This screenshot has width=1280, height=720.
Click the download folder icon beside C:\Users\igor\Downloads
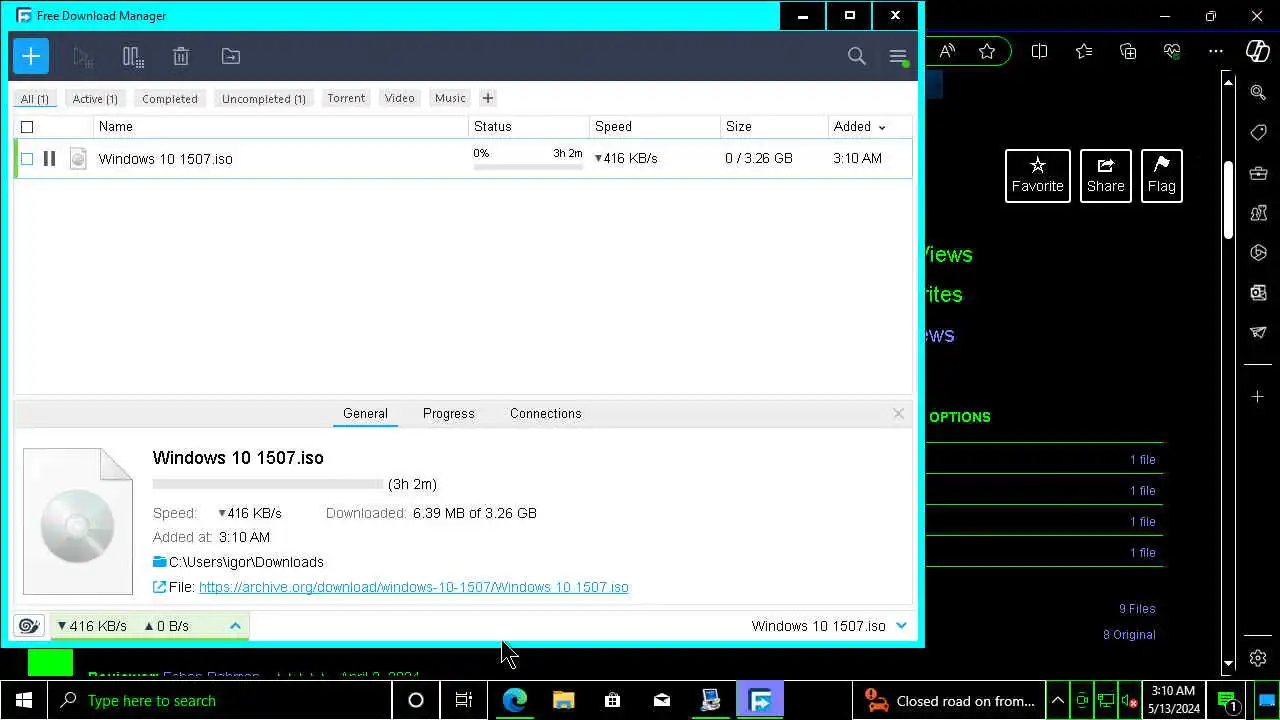coord(159,562)
